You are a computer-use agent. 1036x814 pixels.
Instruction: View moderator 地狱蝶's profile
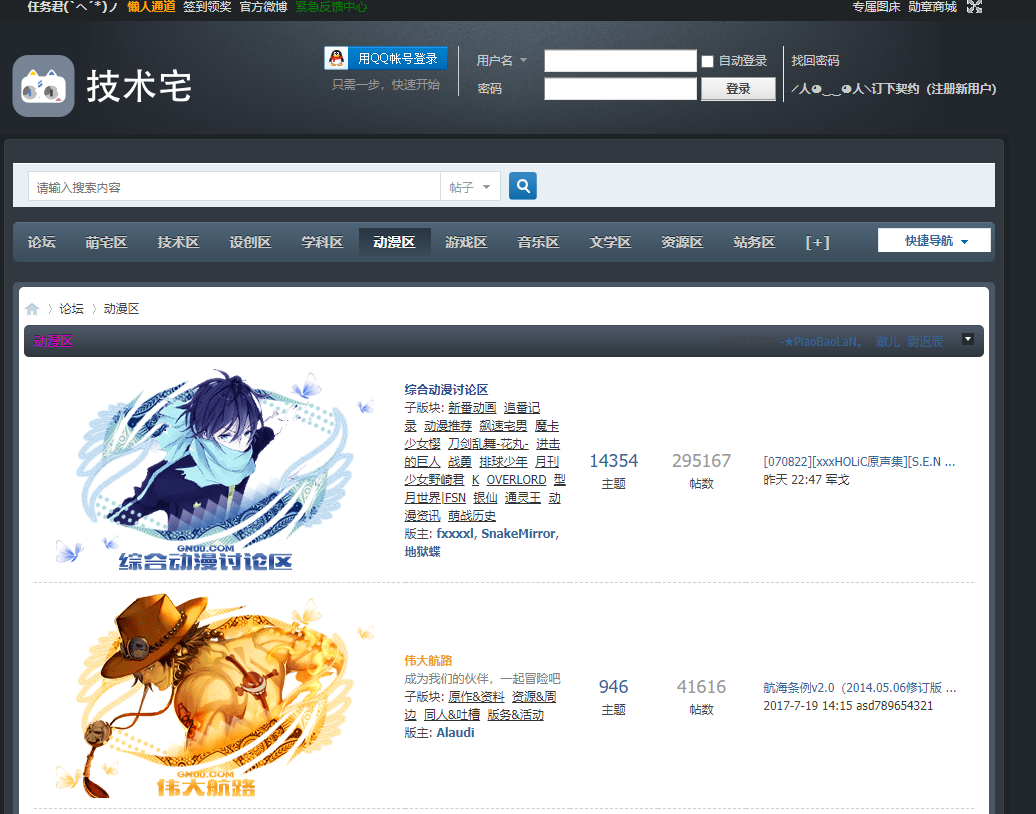click(422, 551)
